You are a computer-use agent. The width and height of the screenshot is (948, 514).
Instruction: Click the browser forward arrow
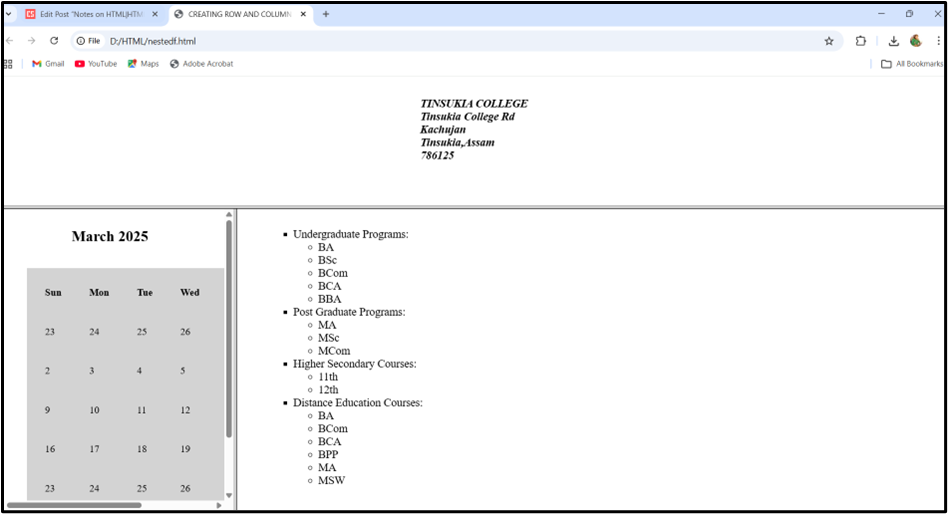(31, 41)
